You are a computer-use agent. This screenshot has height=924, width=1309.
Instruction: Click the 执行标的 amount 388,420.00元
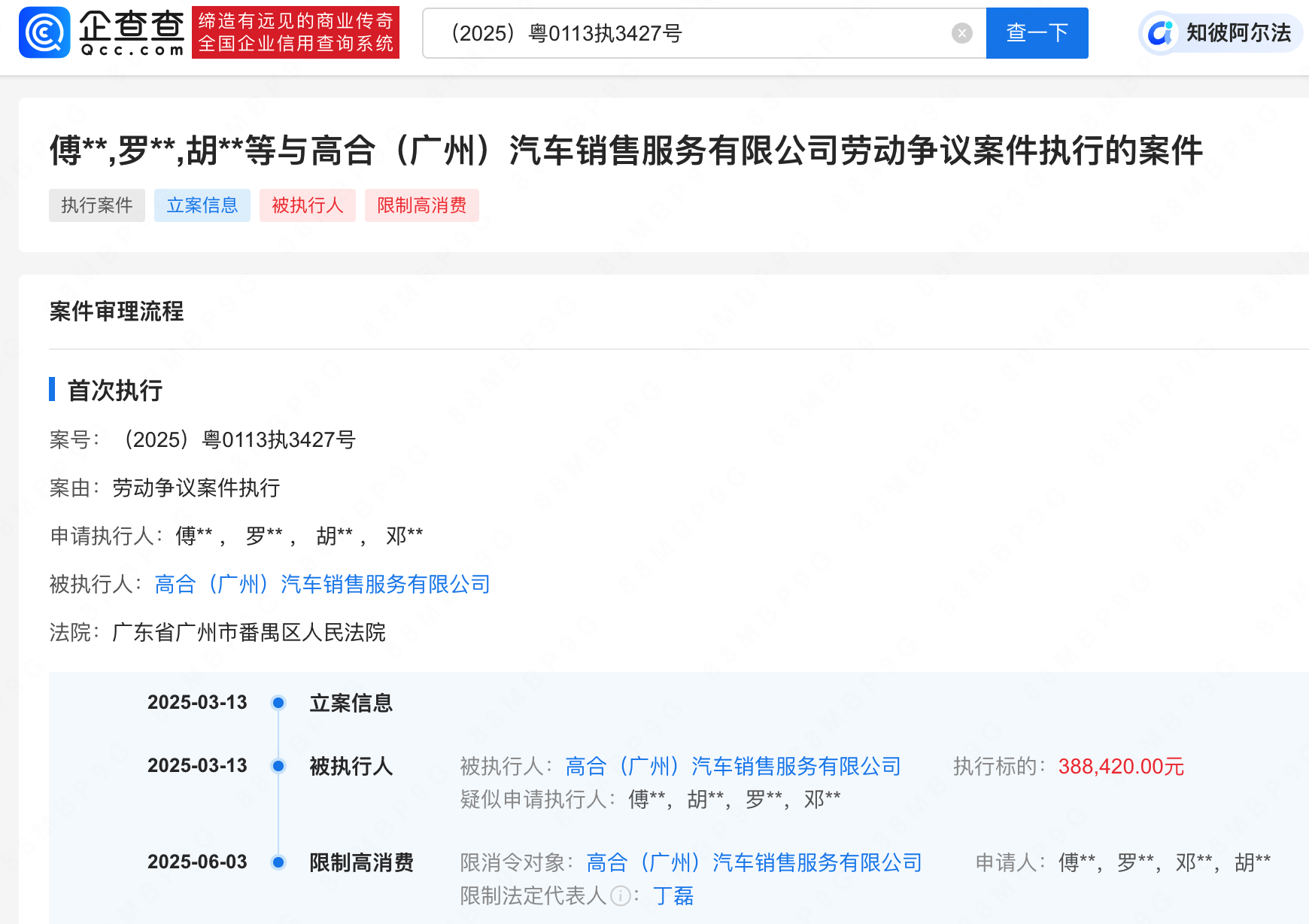(1121, 767)
